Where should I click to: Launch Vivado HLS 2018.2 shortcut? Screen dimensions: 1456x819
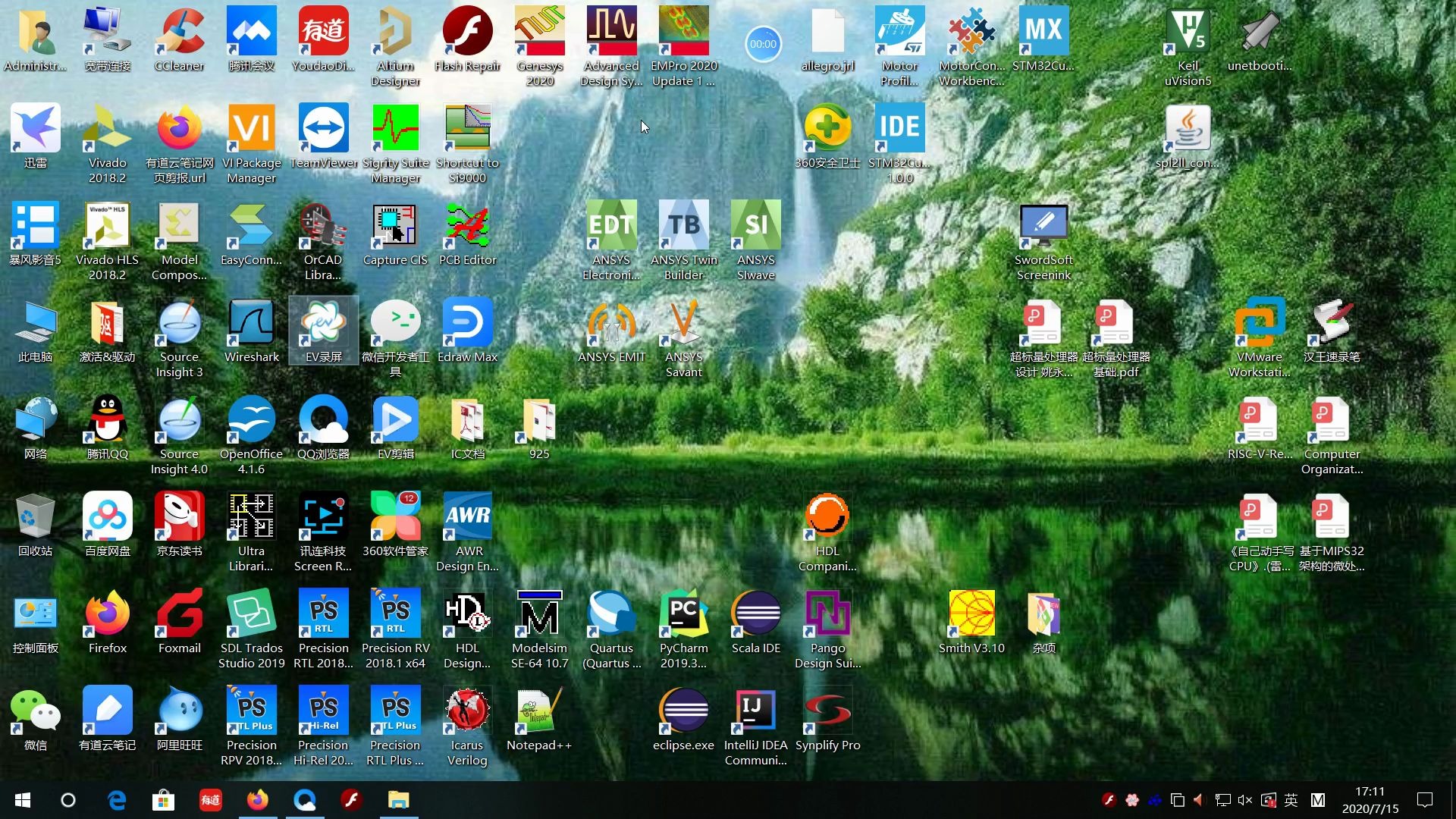pos(107,241)
